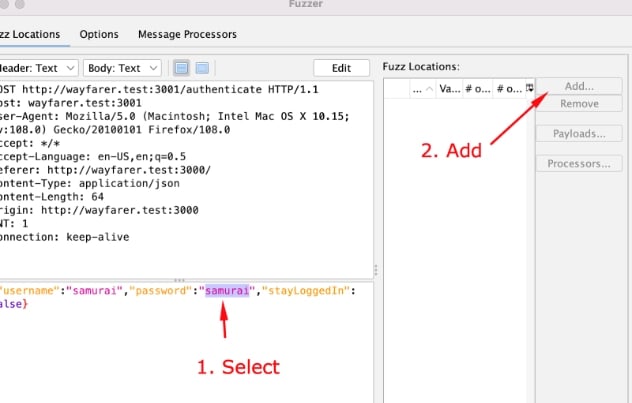Click the Referer header line
This screenshot has width=632, height=403.
point(105,170)
